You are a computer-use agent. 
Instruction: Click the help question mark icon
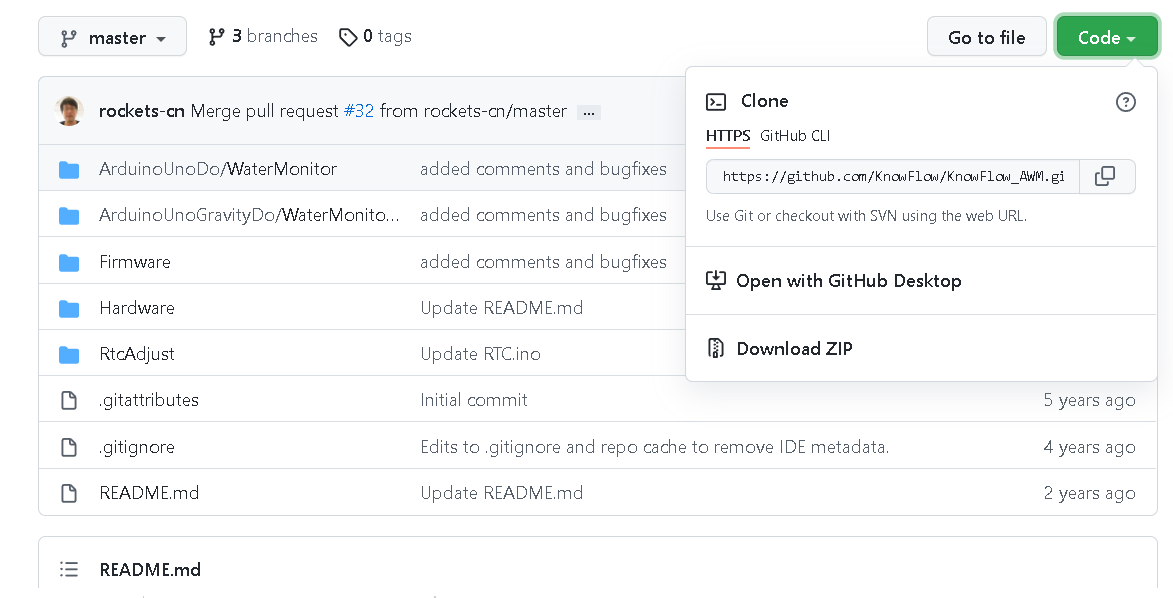click(x=1126, y=102)
